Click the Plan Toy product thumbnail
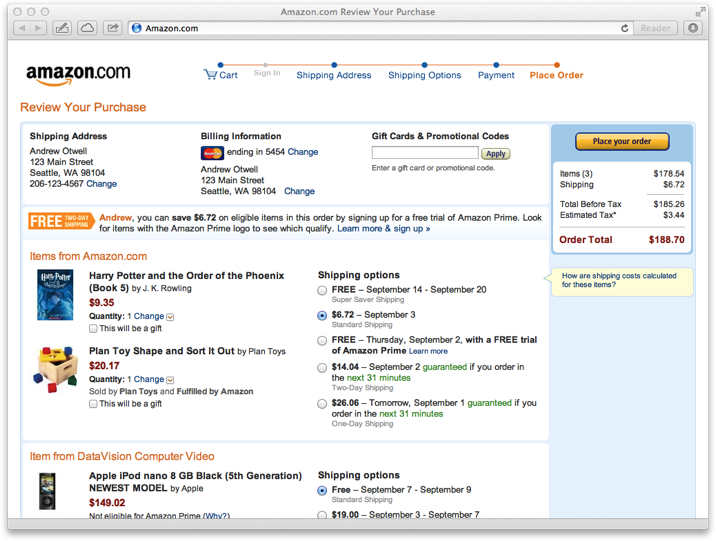Viewport: 716px width, 541px height. tap(55, 369)
